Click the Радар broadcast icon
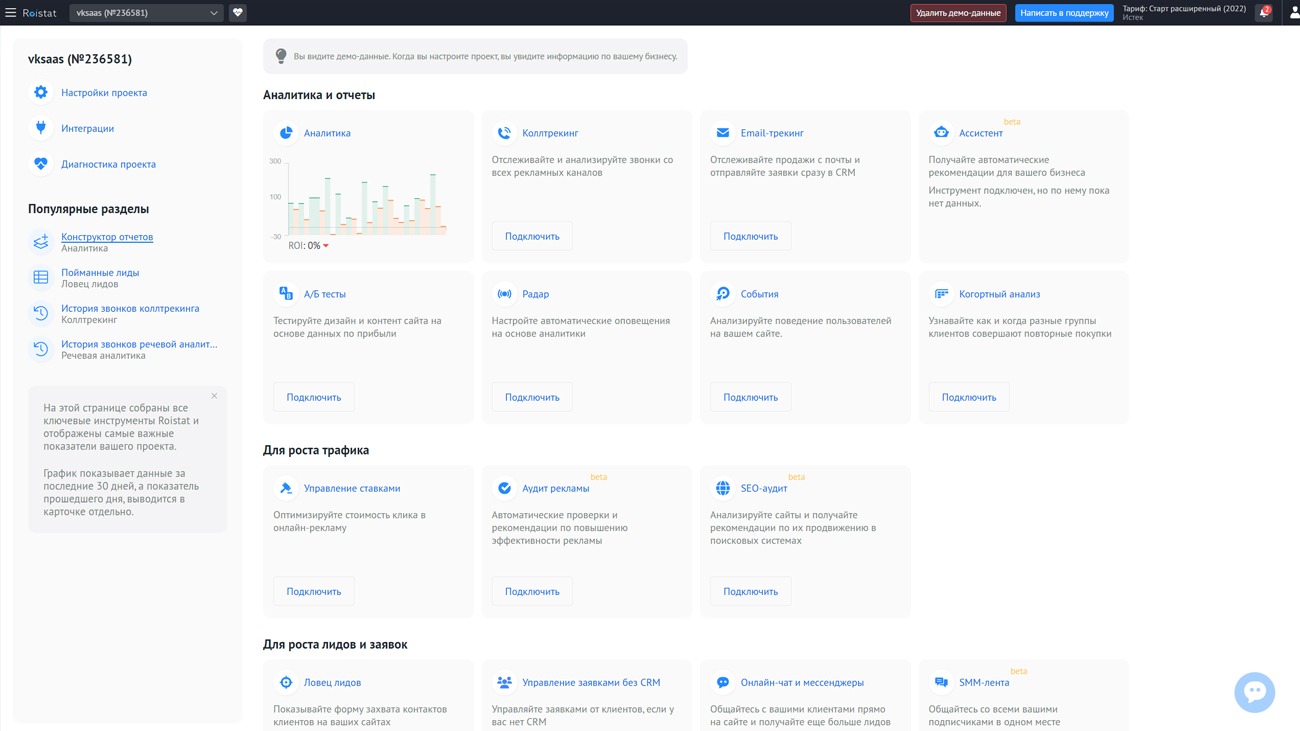1300x731 pixels. [504, 294]
